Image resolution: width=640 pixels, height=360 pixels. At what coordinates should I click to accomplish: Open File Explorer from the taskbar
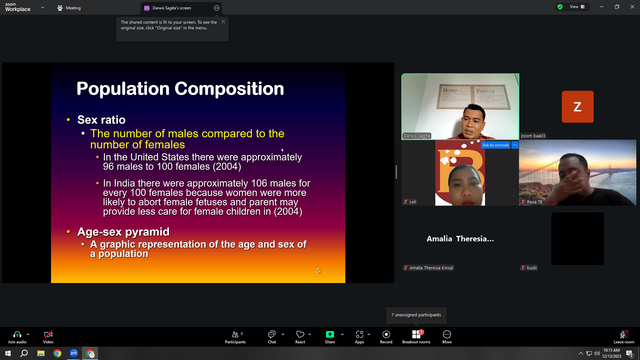point(41,353)
